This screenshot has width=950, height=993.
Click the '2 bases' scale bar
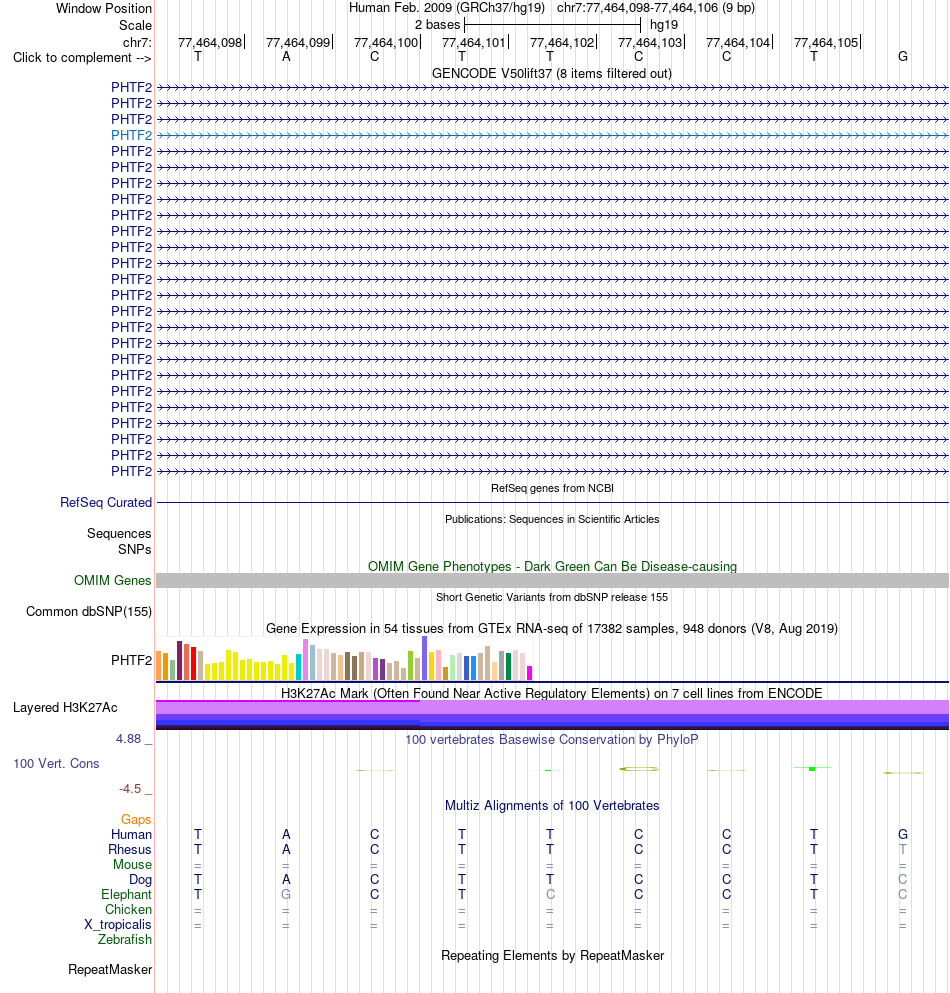[x=552, y=25]
